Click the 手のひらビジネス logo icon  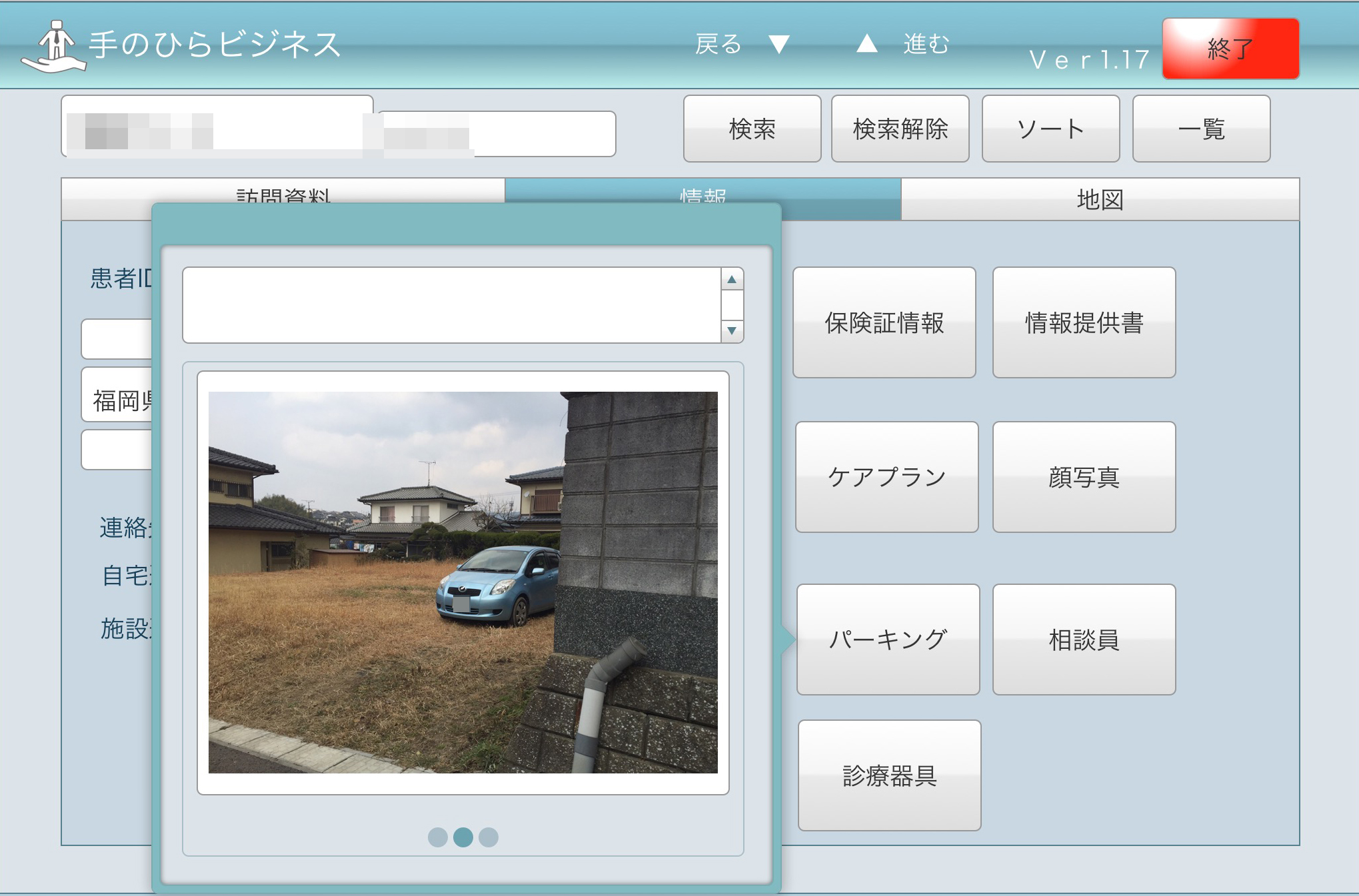coord(53,45)
